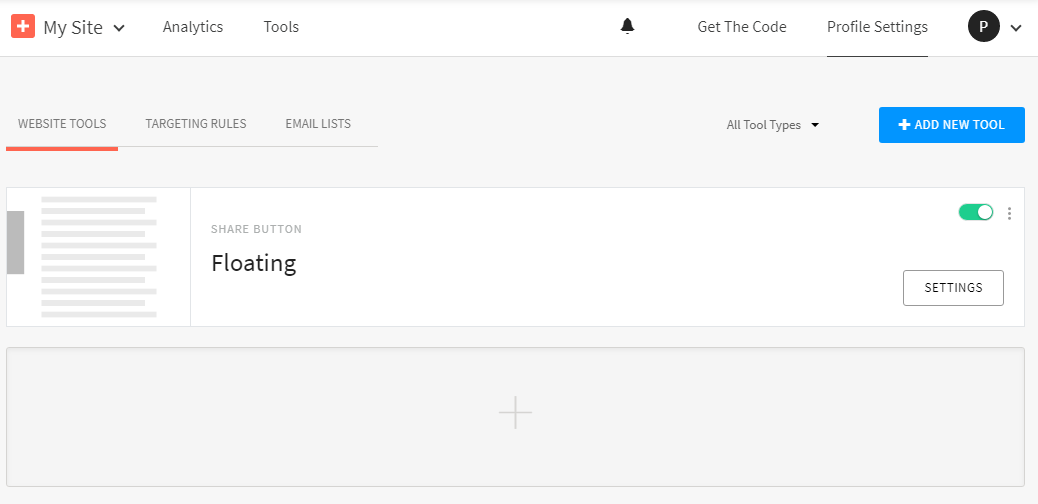
Task: Click the Floating tool title
Action: tap(254, 263)
